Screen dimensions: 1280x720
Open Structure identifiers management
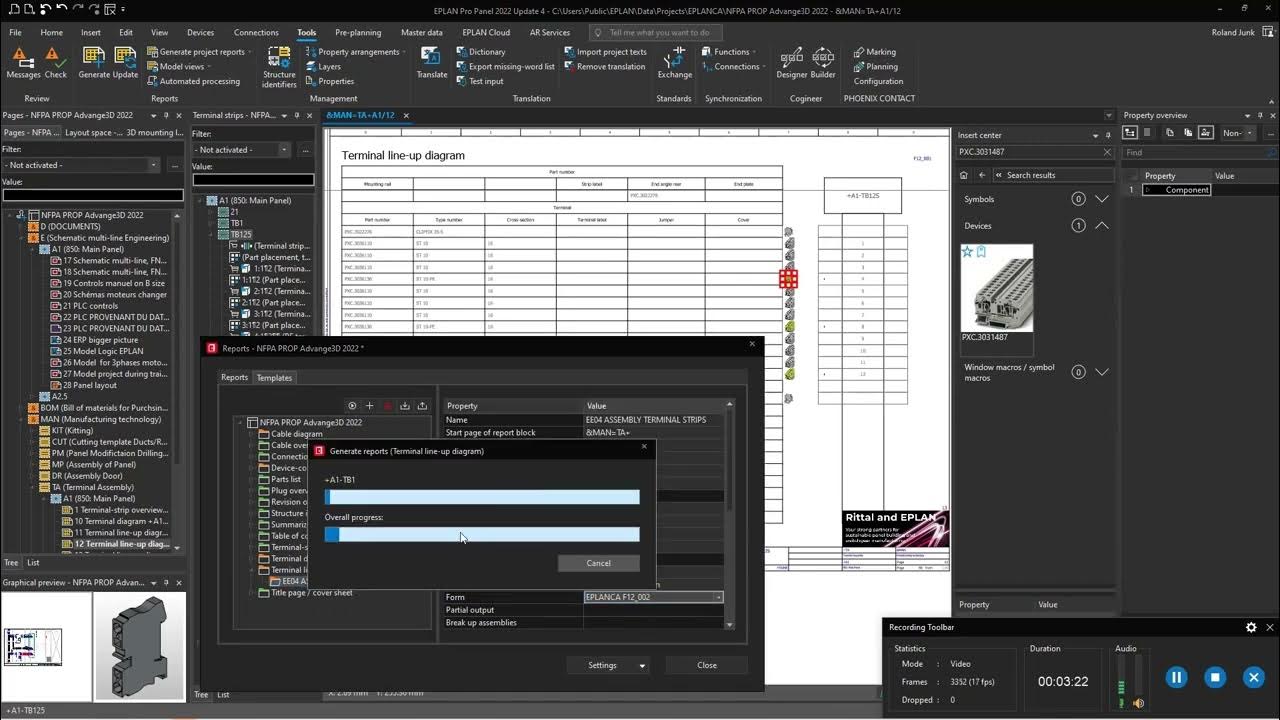[x=279, y=66]
